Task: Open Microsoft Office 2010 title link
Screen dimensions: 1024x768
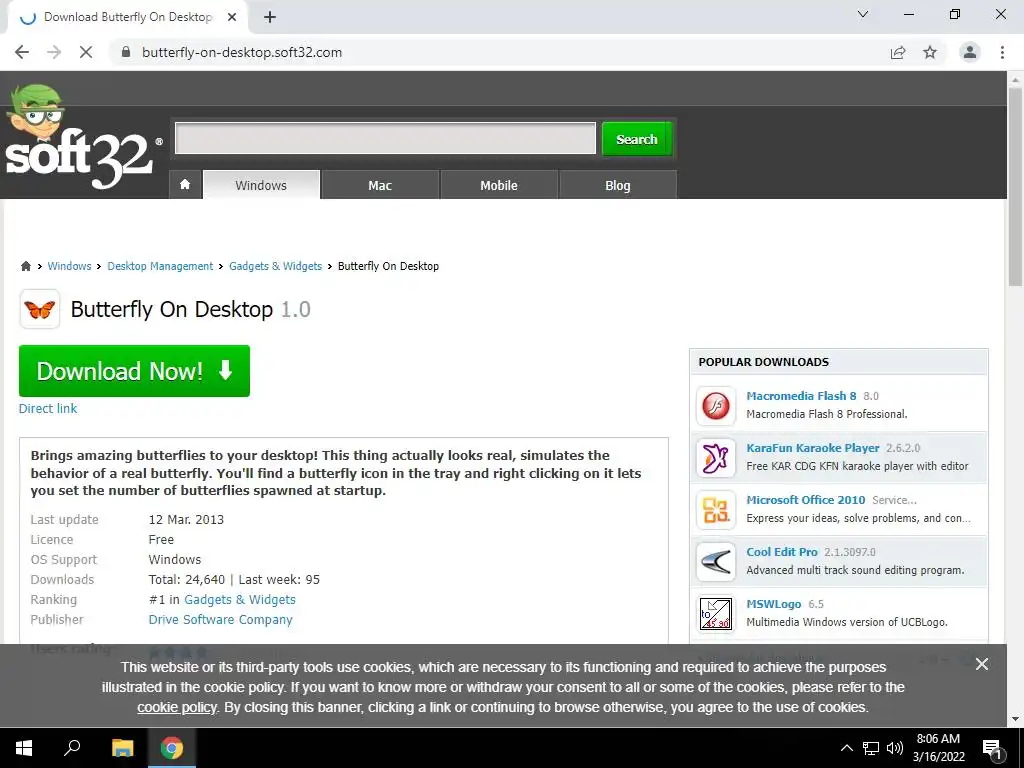Action: pyautogui.click(x=806, y=500)
